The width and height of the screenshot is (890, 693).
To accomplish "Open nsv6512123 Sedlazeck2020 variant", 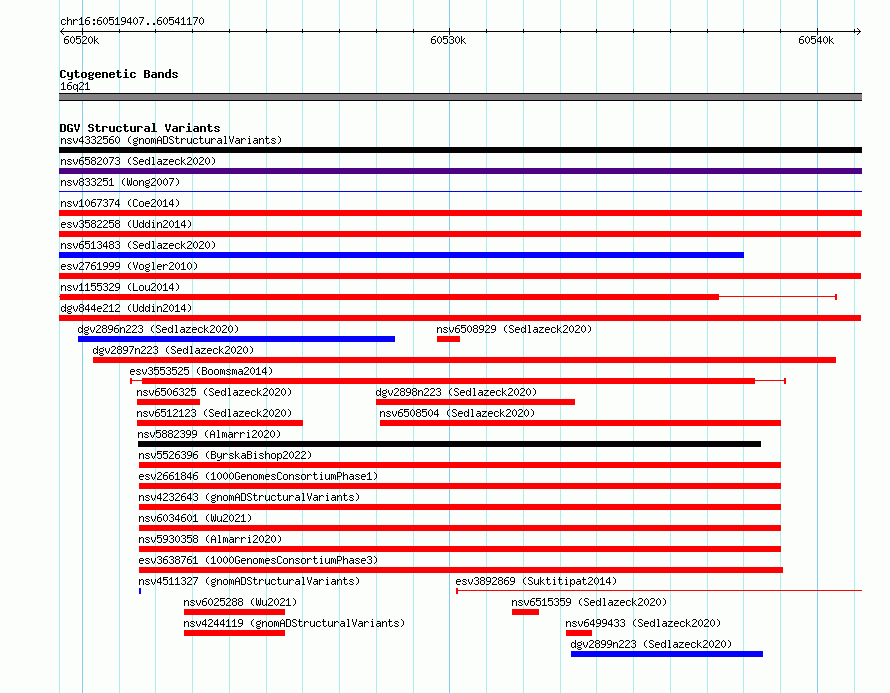I will 214,413.
